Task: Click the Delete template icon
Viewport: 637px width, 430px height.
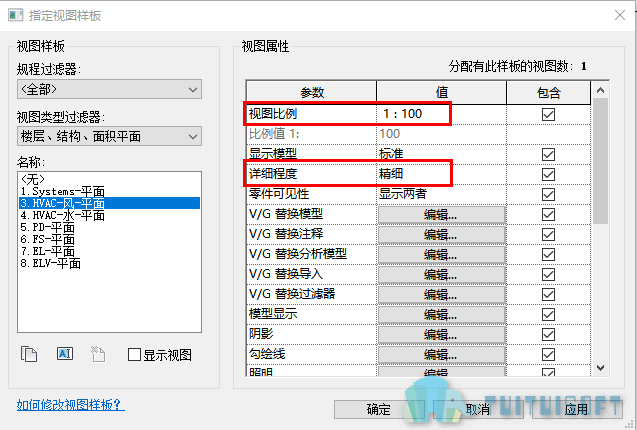Action: click(98, 354)
